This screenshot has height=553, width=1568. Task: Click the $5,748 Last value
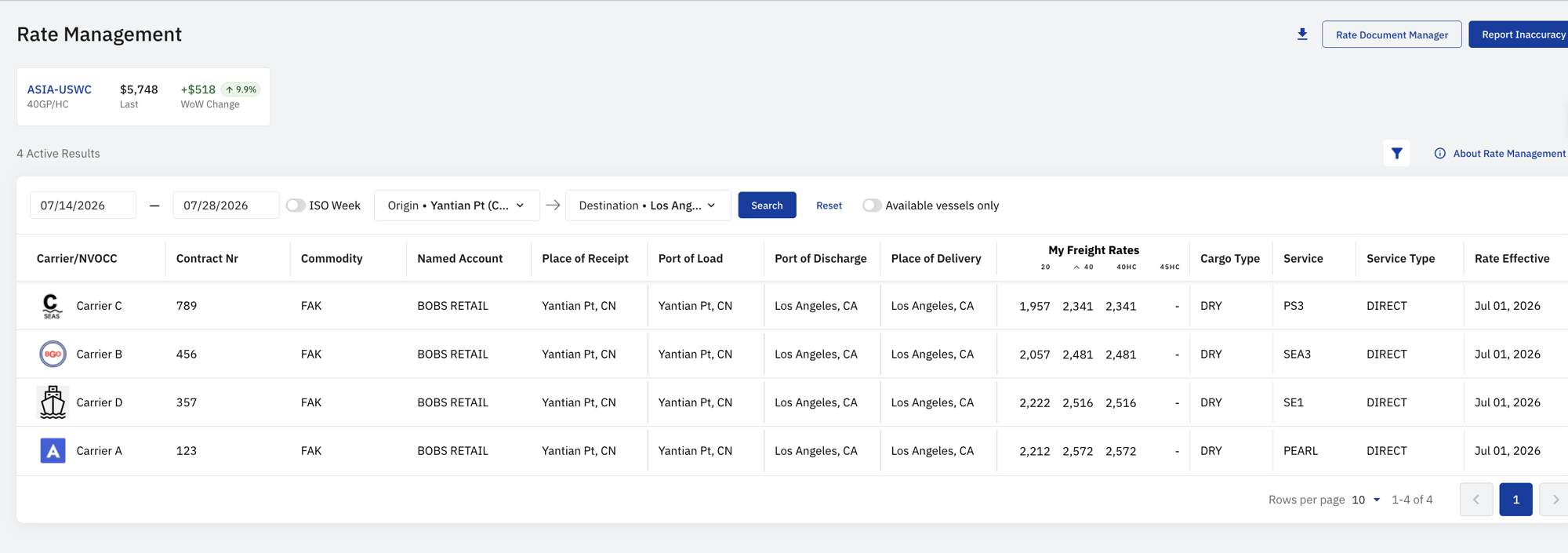[x=139, y=89]
